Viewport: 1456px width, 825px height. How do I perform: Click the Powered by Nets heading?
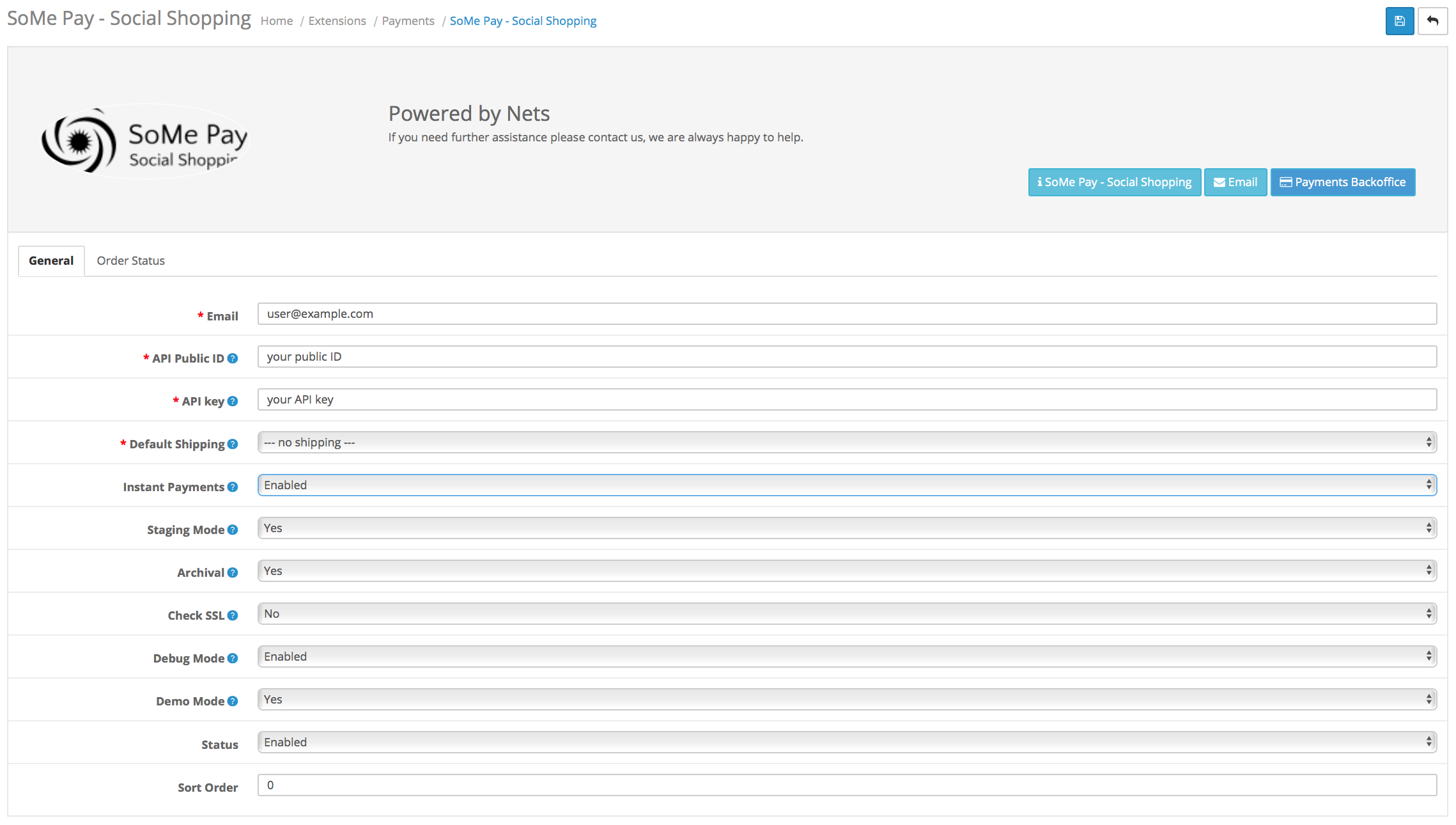469,113
